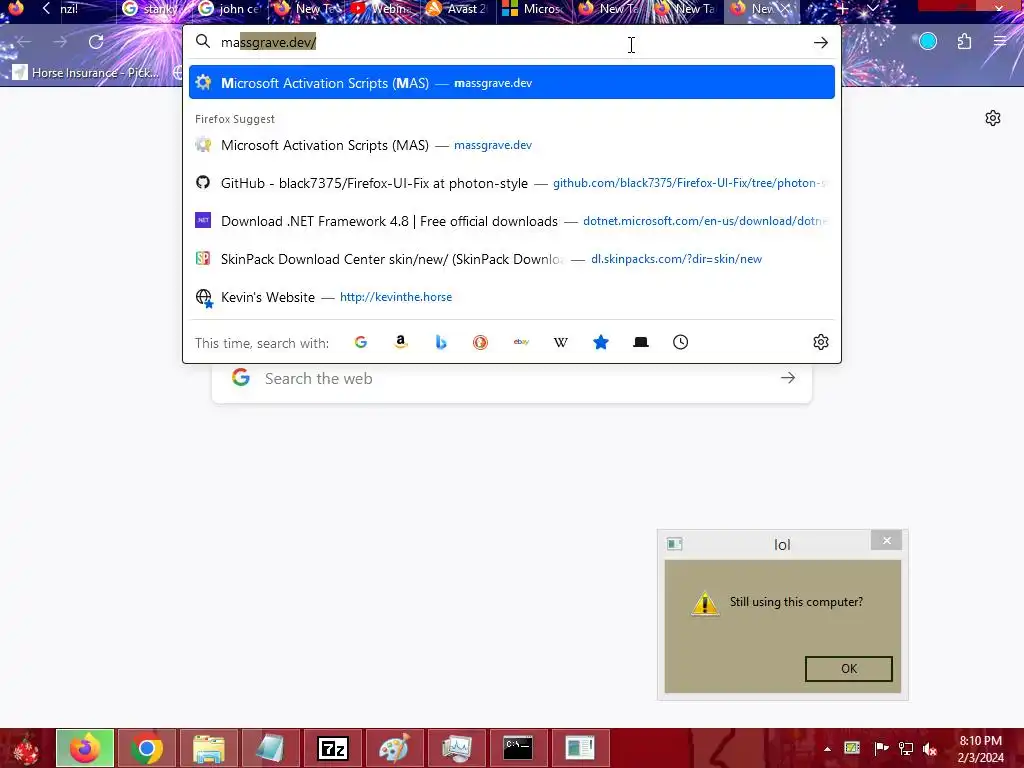Click the address bar showing massgrave.dev/

click(x=511, y=42)
